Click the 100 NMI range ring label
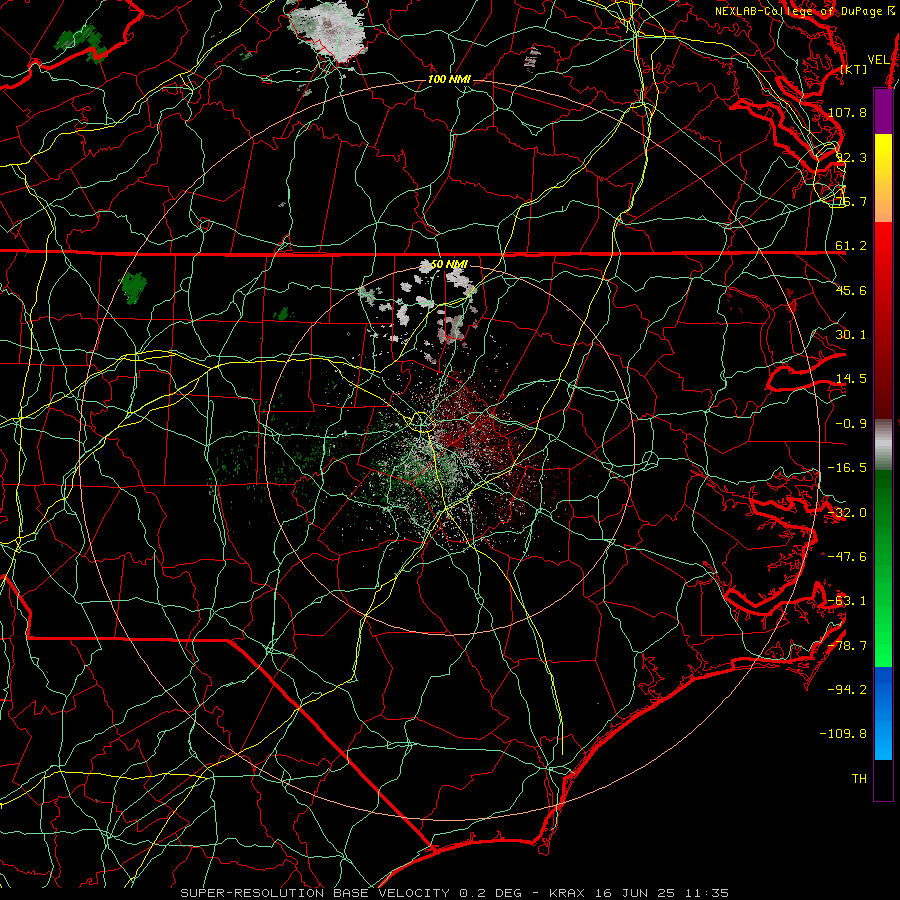The height and width of the screenshot is (900, 900). coord(449,79)
